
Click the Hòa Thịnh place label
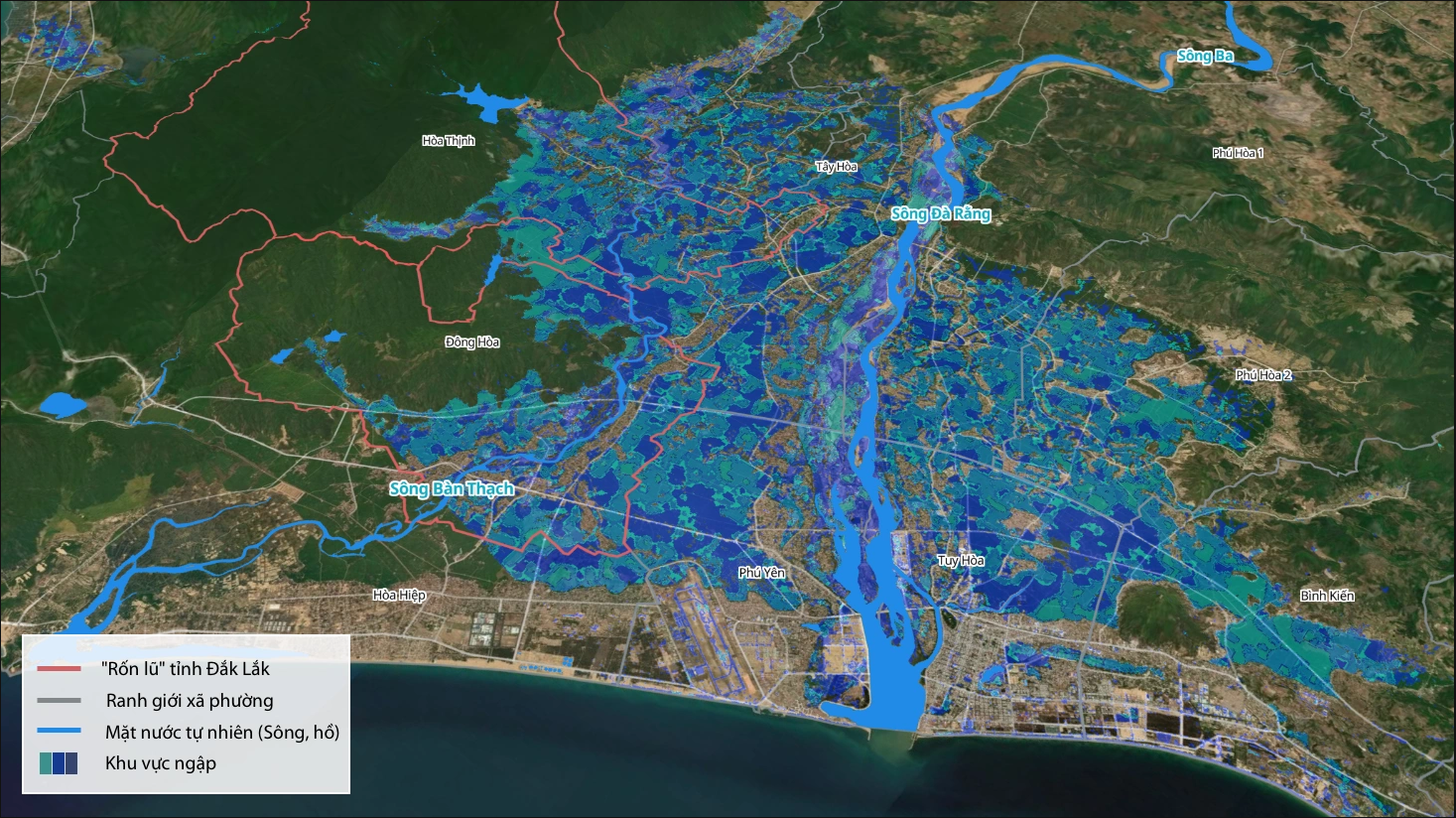coord(449,141)
